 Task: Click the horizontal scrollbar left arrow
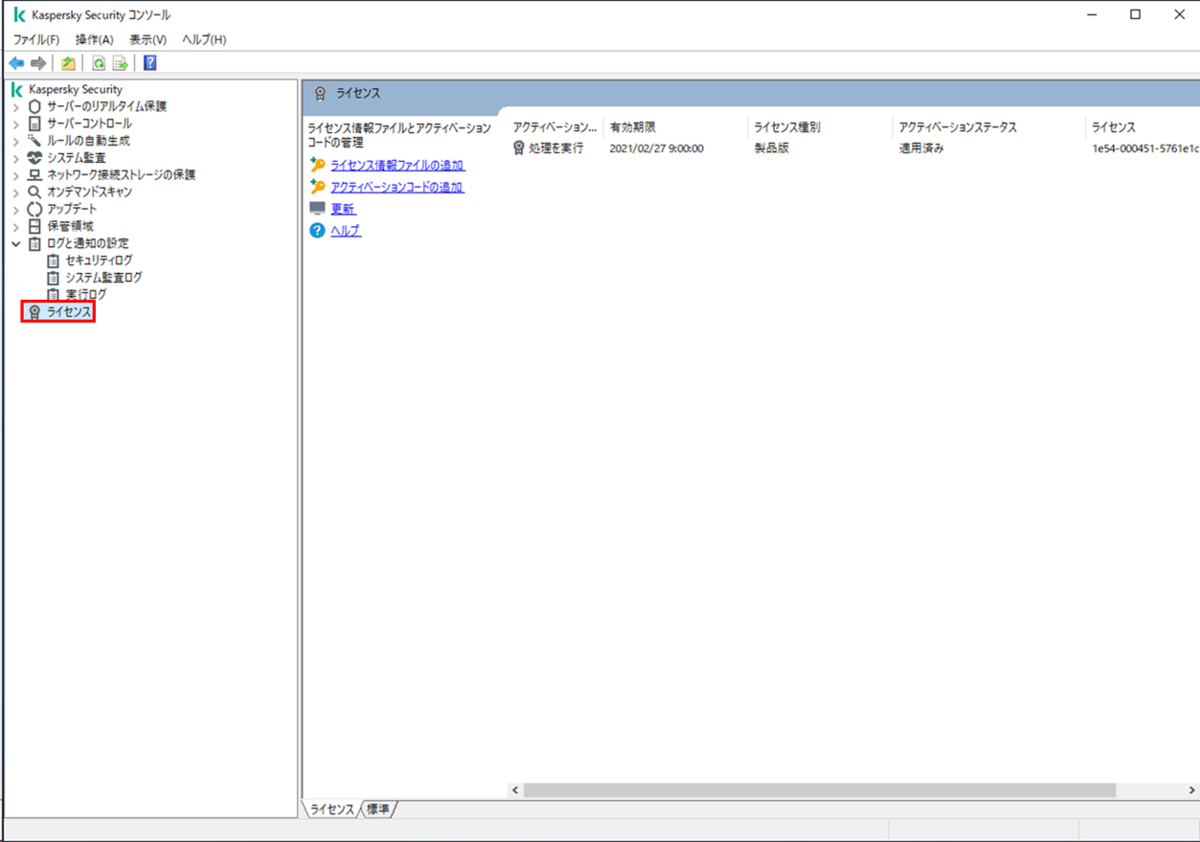[515, 790]
